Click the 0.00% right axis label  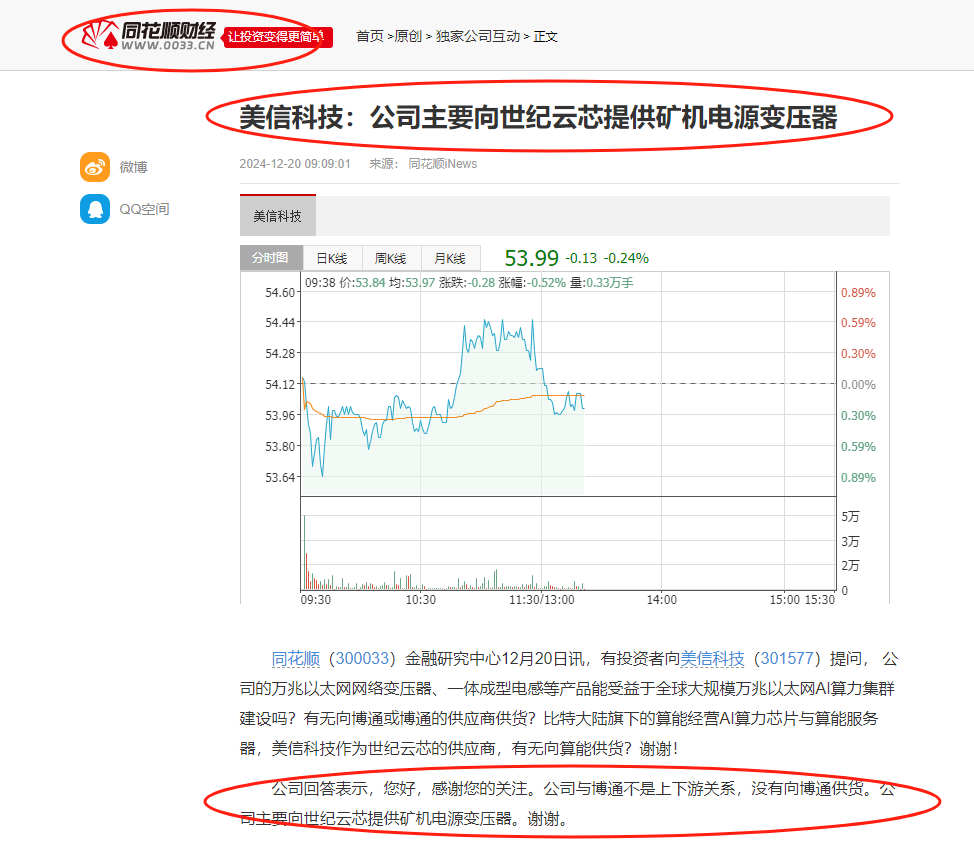[x=858, y=384]
